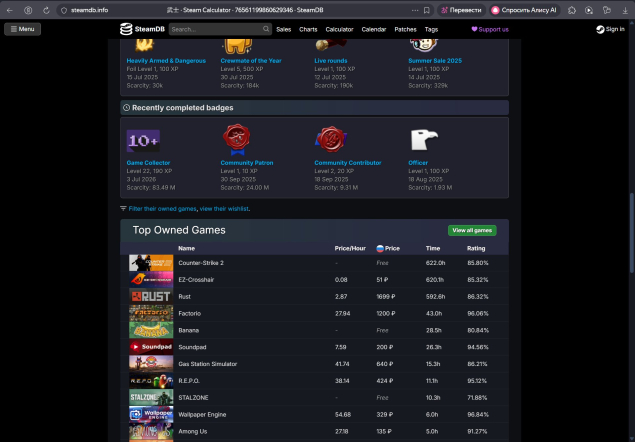The height and width of the screenshot is (442, 635).
Task: Click the Officer eagle badge icon
Action: [424, 140]
